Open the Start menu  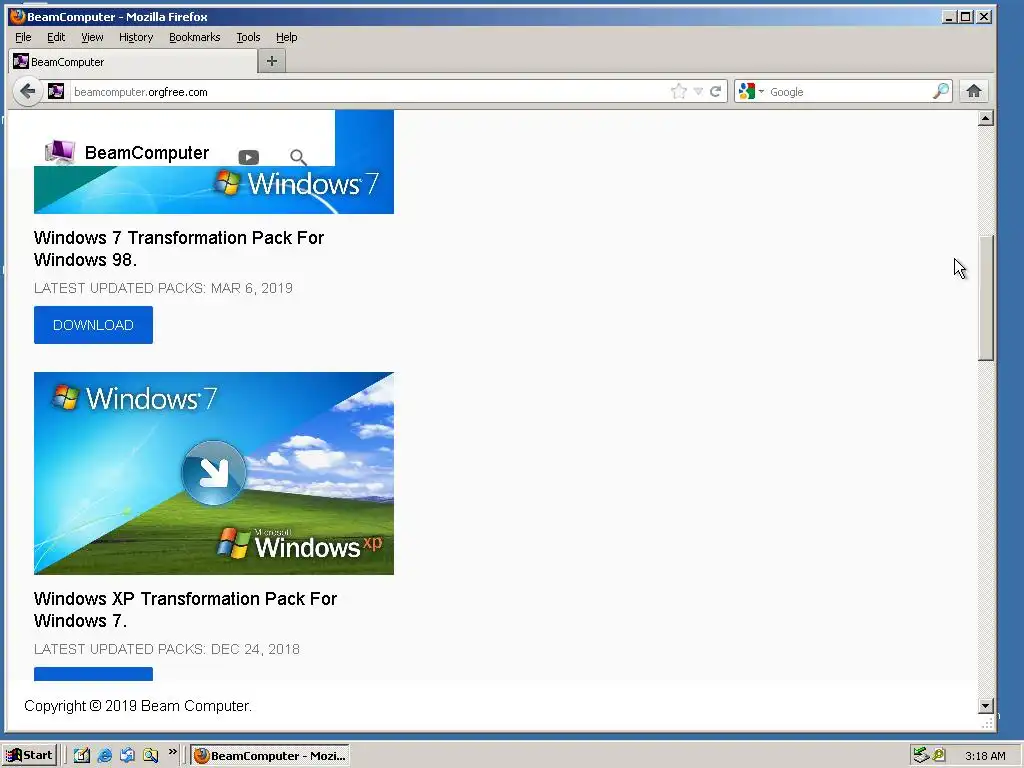30,756
